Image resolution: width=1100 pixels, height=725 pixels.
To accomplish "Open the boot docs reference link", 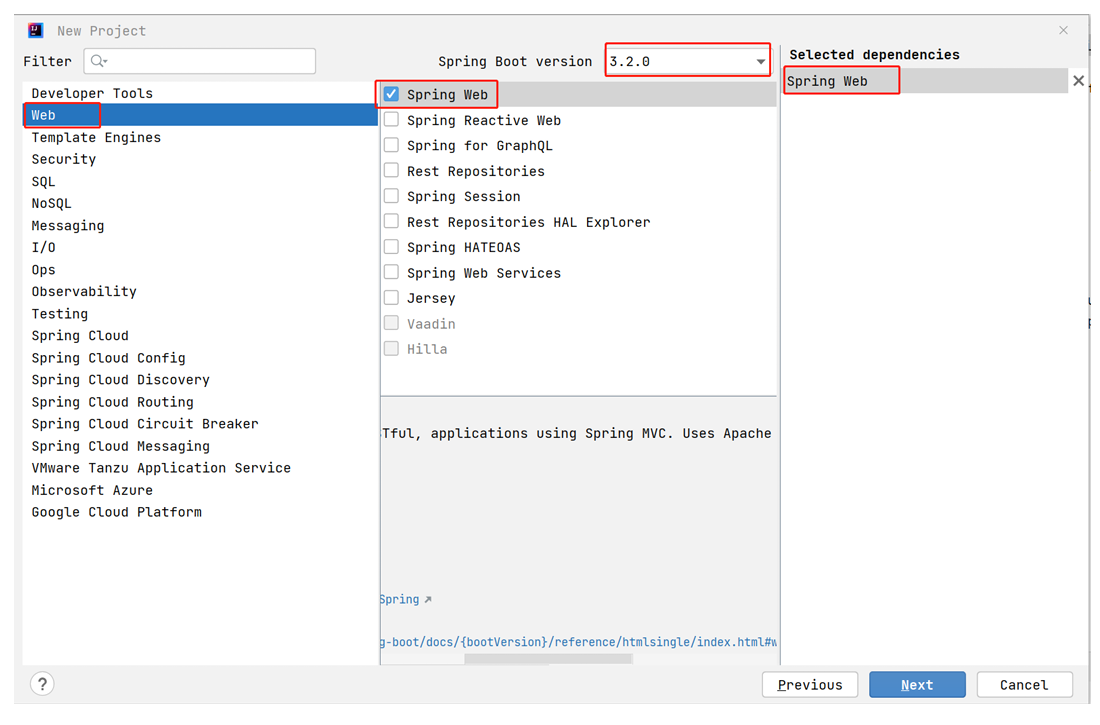I will tap(579, 642).
